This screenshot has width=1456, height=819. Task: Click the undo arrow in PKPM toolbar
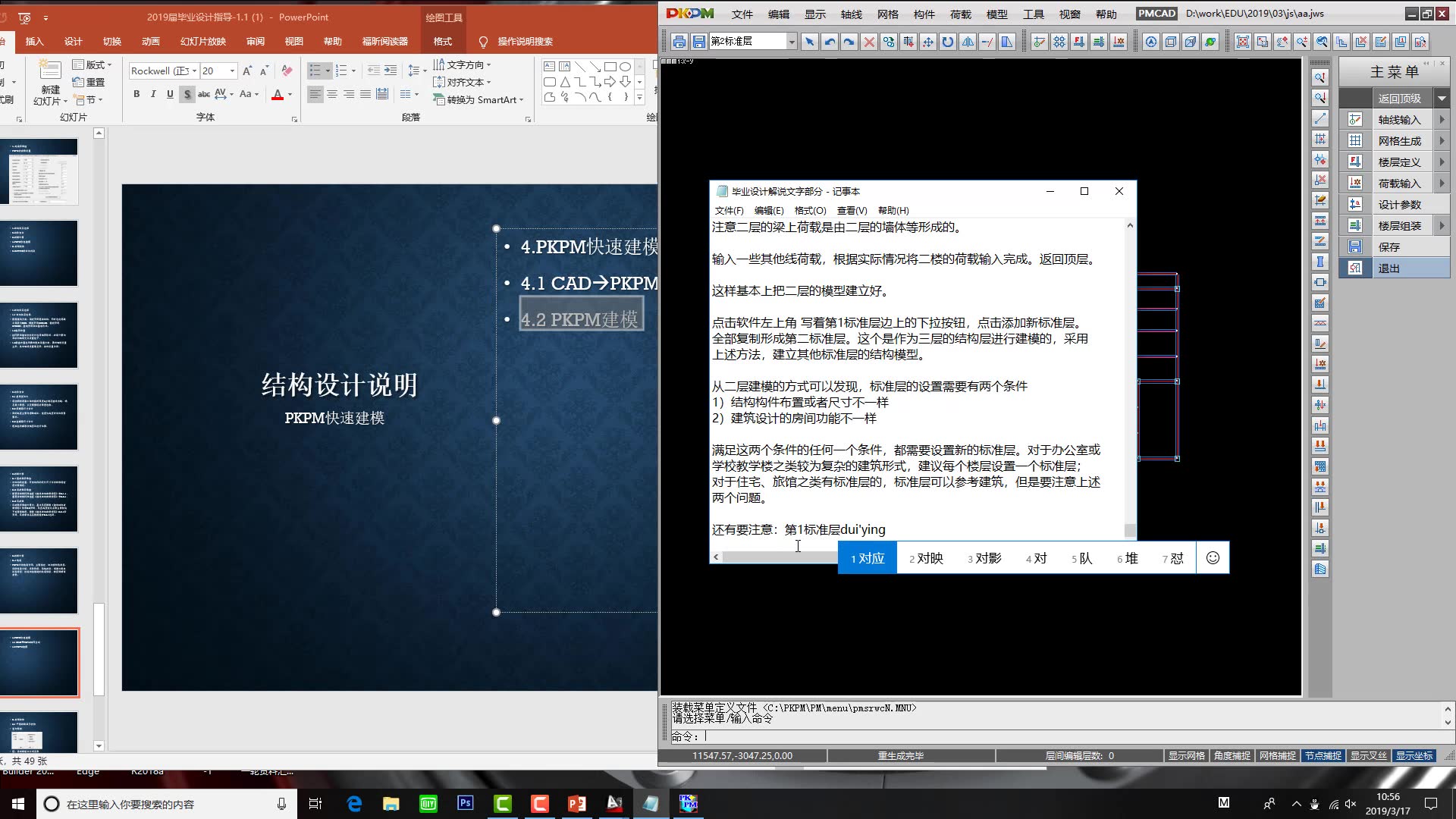point(830,42)
